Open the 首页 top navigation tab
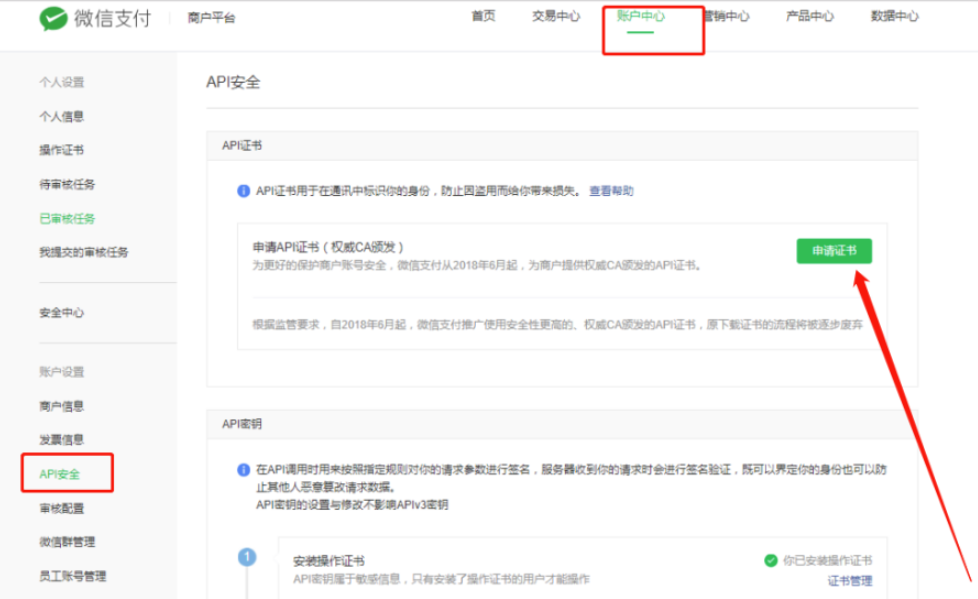This screenshot has width=978, height=599. point(483,16)
